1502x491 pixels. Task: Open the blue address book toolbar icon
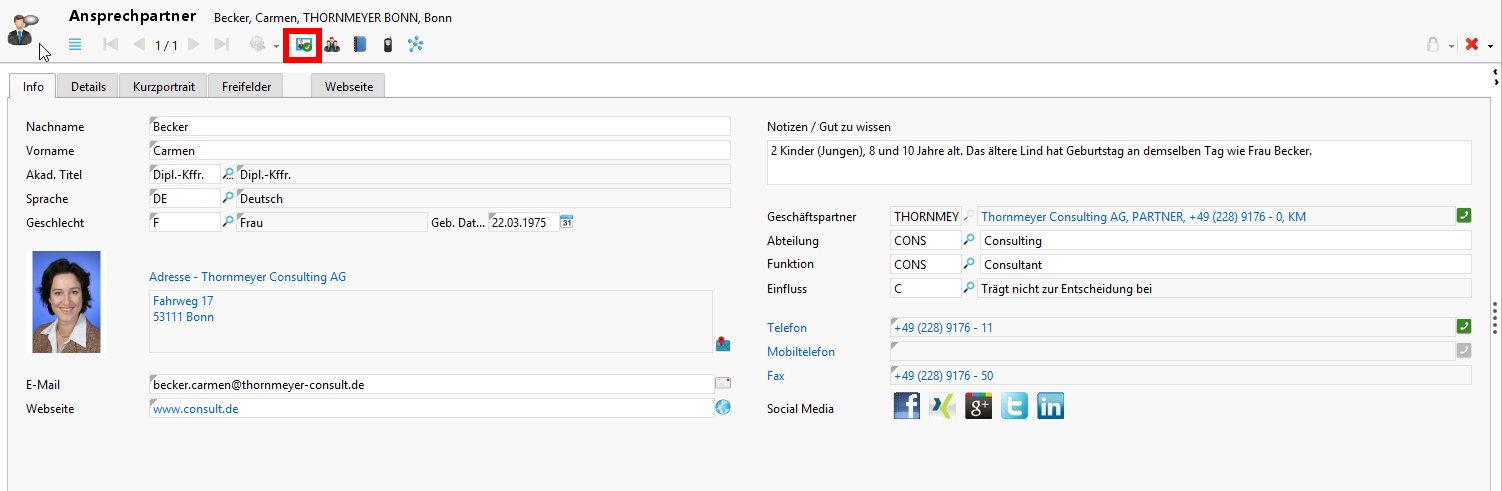click(x=360, y=45)
